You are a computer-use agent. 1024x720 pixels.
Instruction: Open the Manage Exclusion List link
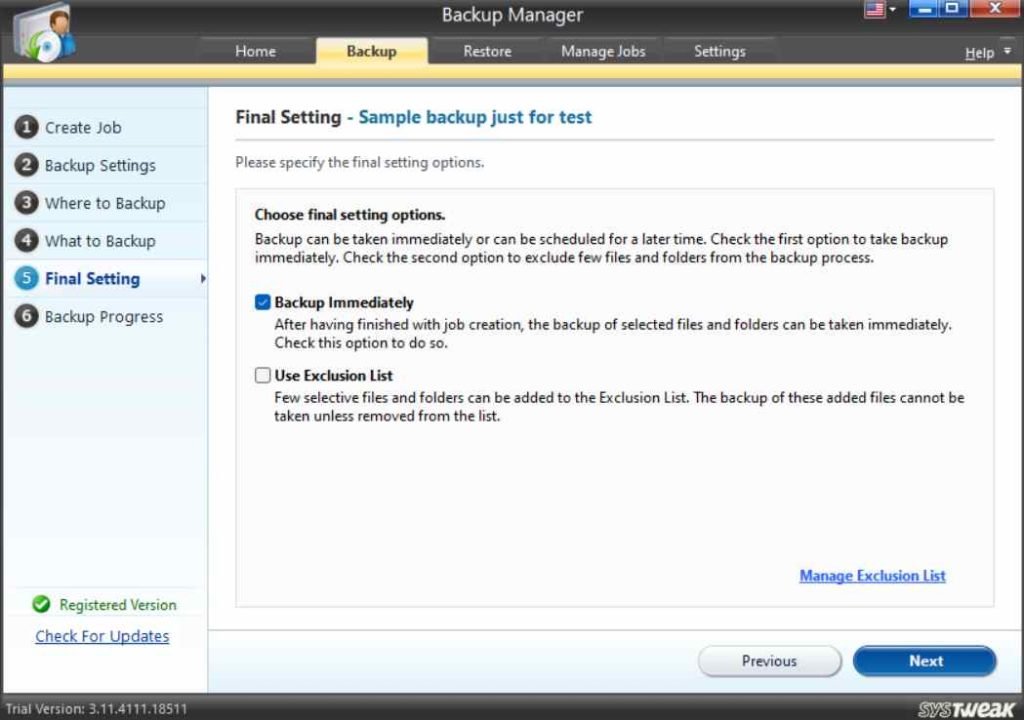point(872,576)
